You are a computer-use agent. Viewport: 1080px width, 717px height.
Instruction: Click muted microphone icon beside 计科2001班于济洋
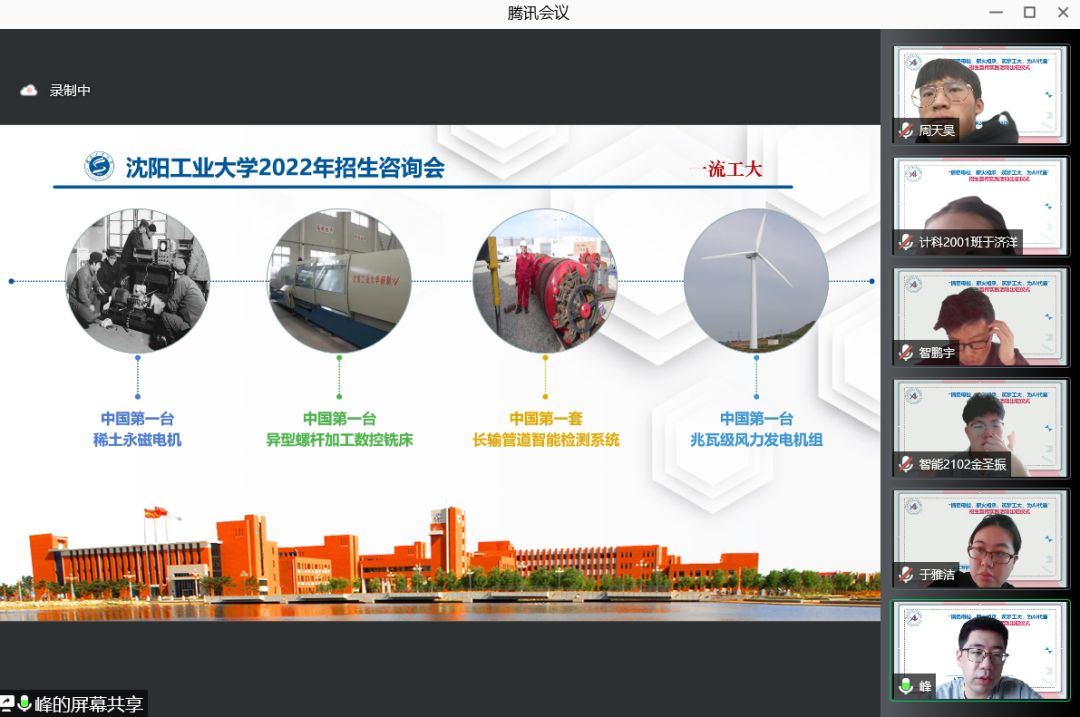906,242
